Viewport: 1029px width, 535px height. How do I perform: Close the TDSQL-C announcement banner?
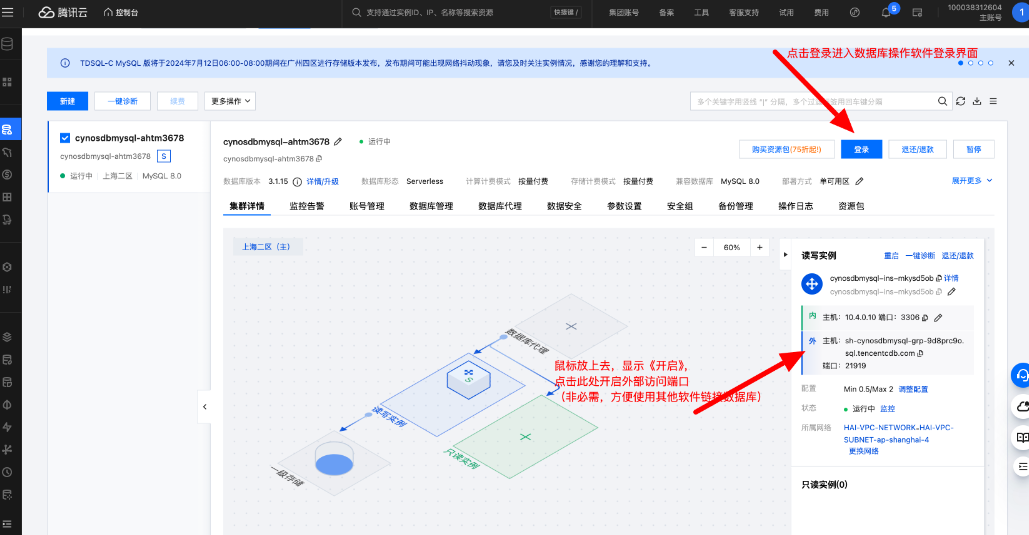click(1011, 63)
